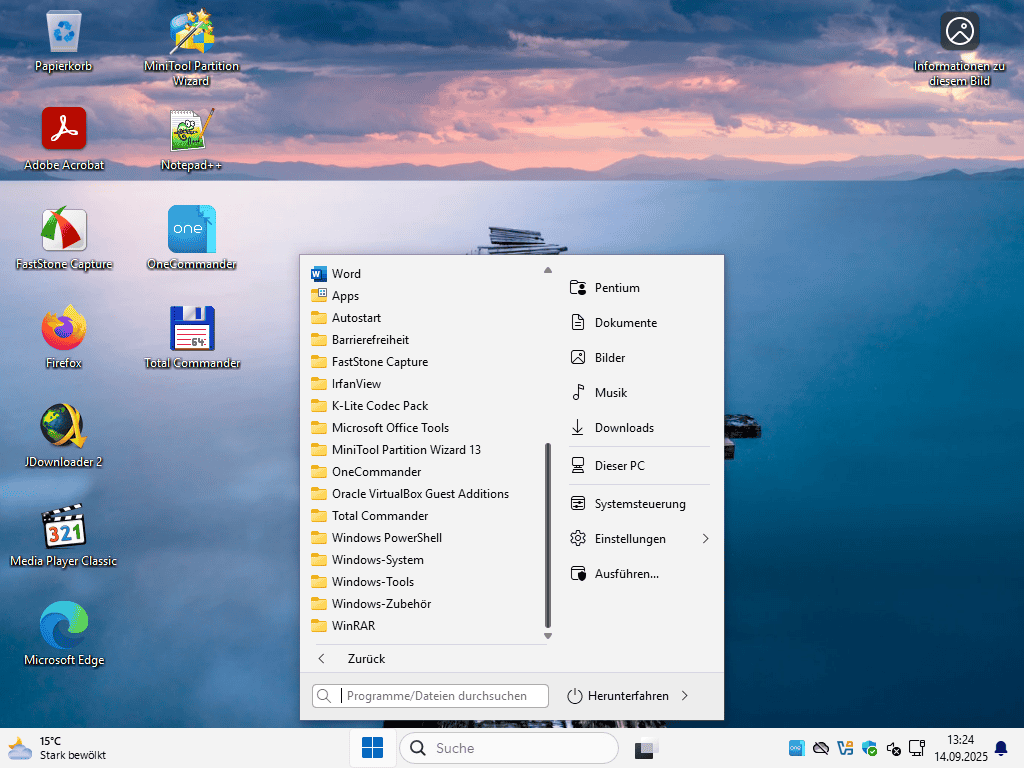Select the Total Commander desktop icon
This screenshot has width=1024, height=768.
tap(192, 337)
